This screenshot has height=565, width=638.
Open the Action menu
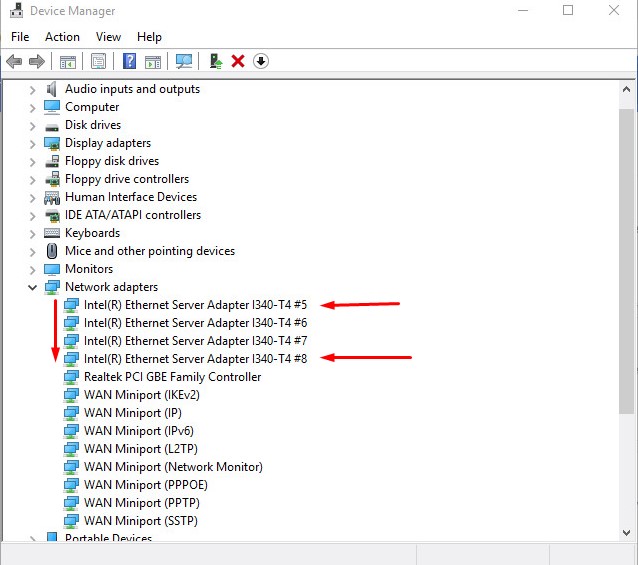(x=62, y=37)
